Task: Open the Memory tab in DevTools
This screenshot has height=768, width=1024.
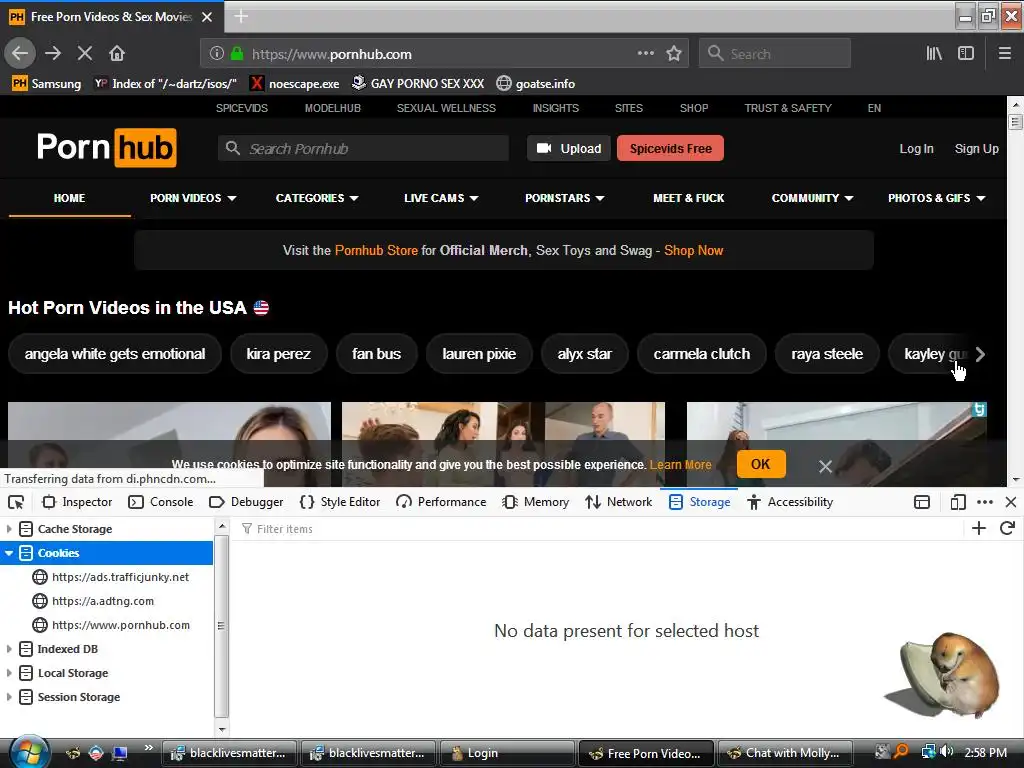Action: point(536,502)
